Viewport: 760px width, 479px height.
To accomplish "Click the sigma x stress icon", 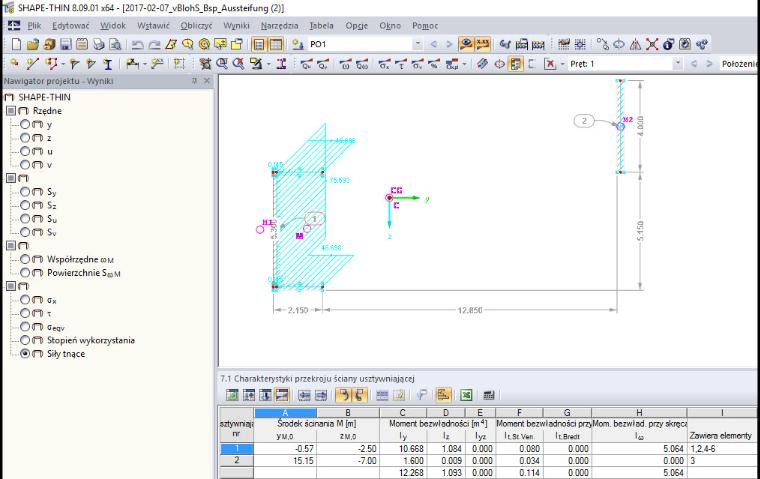I will pyautogui.click(x=384, y=64).
